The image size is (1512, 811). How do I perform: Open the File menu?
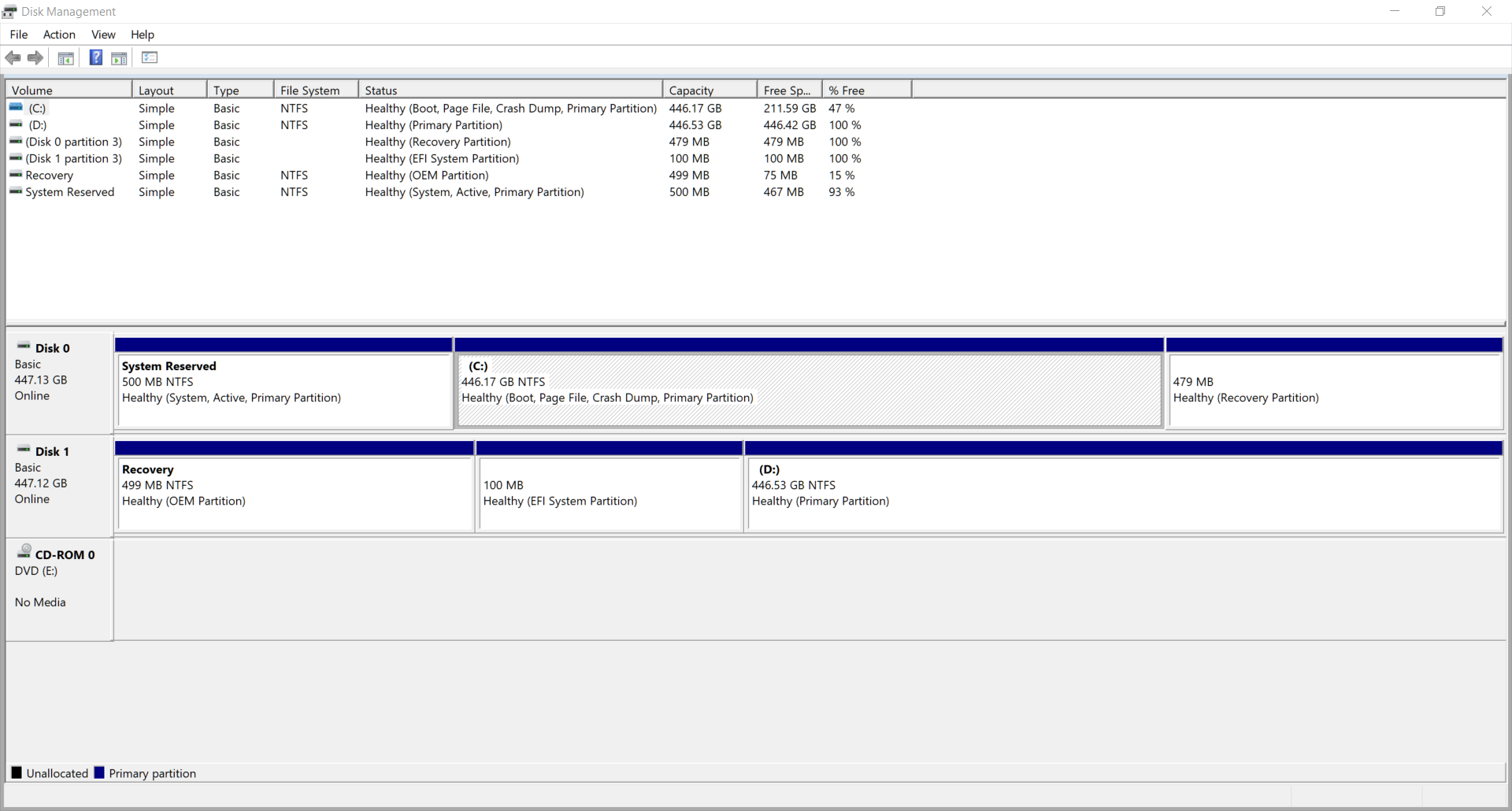pyautogui.click(x=19, y=35)
